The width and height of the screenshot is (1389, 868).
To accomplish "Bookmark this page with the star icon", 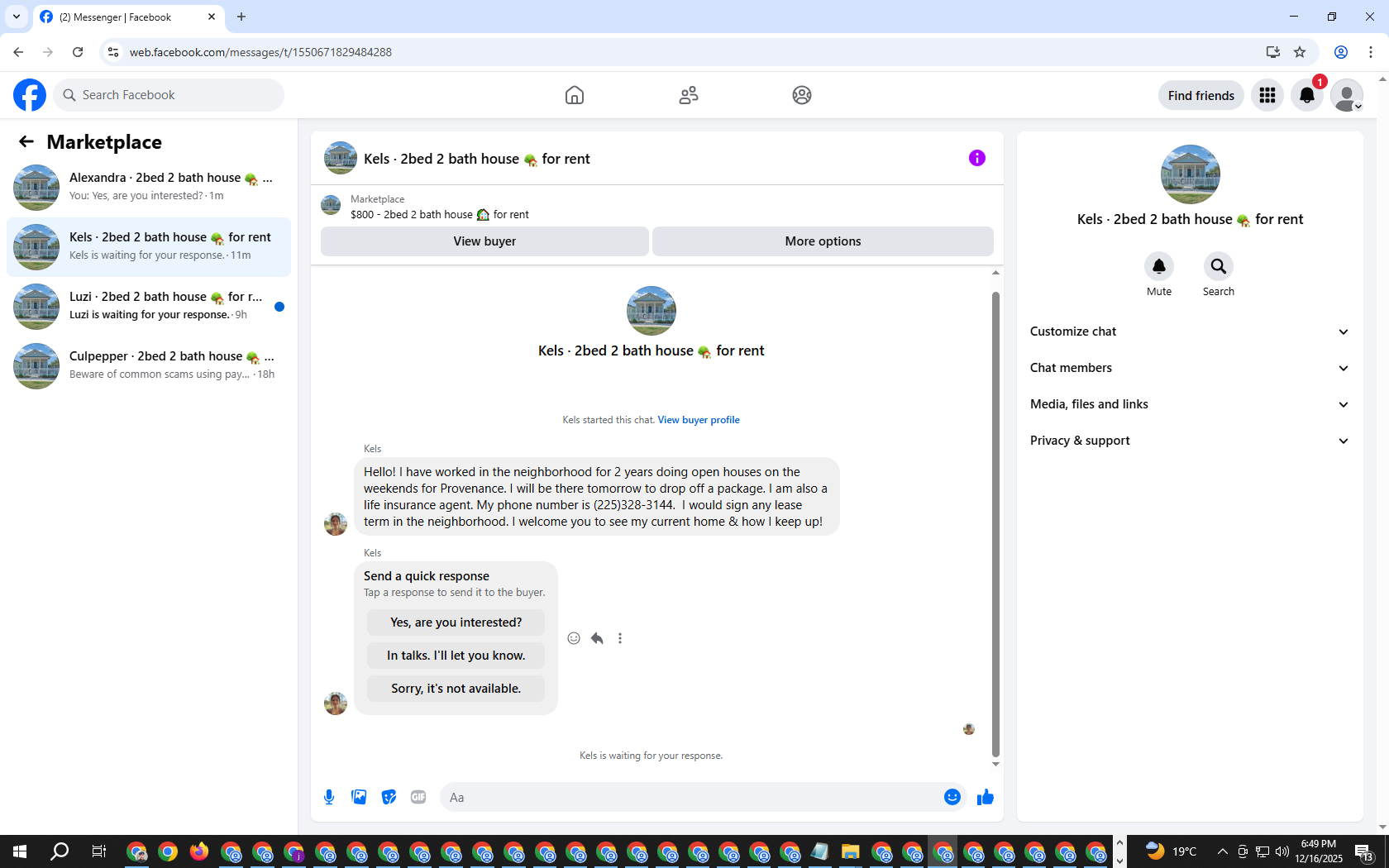I will (x=1300, y=52).
